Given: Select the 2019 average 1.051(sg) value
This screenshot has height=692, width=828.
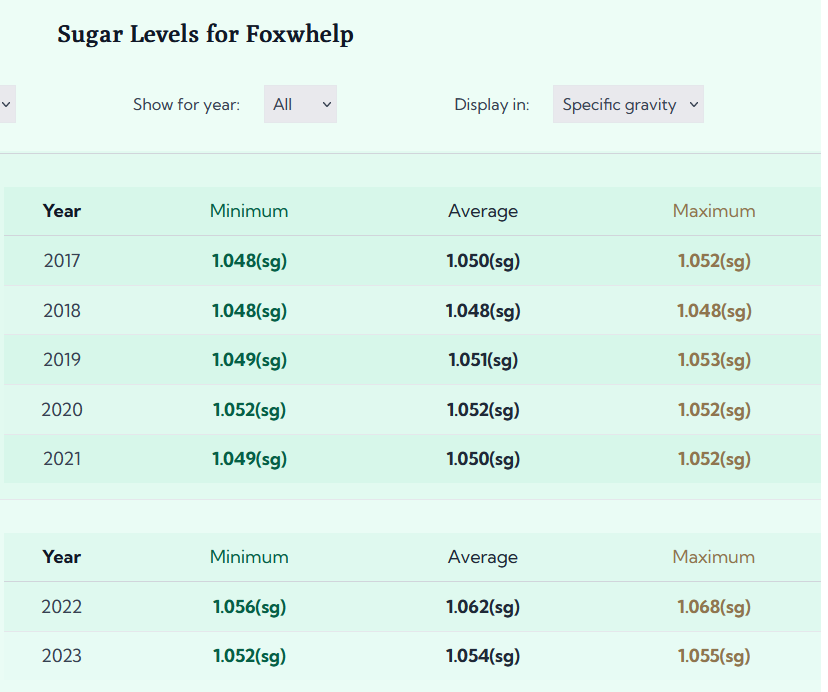Looking at the screenshot, I should click(483, 360).
